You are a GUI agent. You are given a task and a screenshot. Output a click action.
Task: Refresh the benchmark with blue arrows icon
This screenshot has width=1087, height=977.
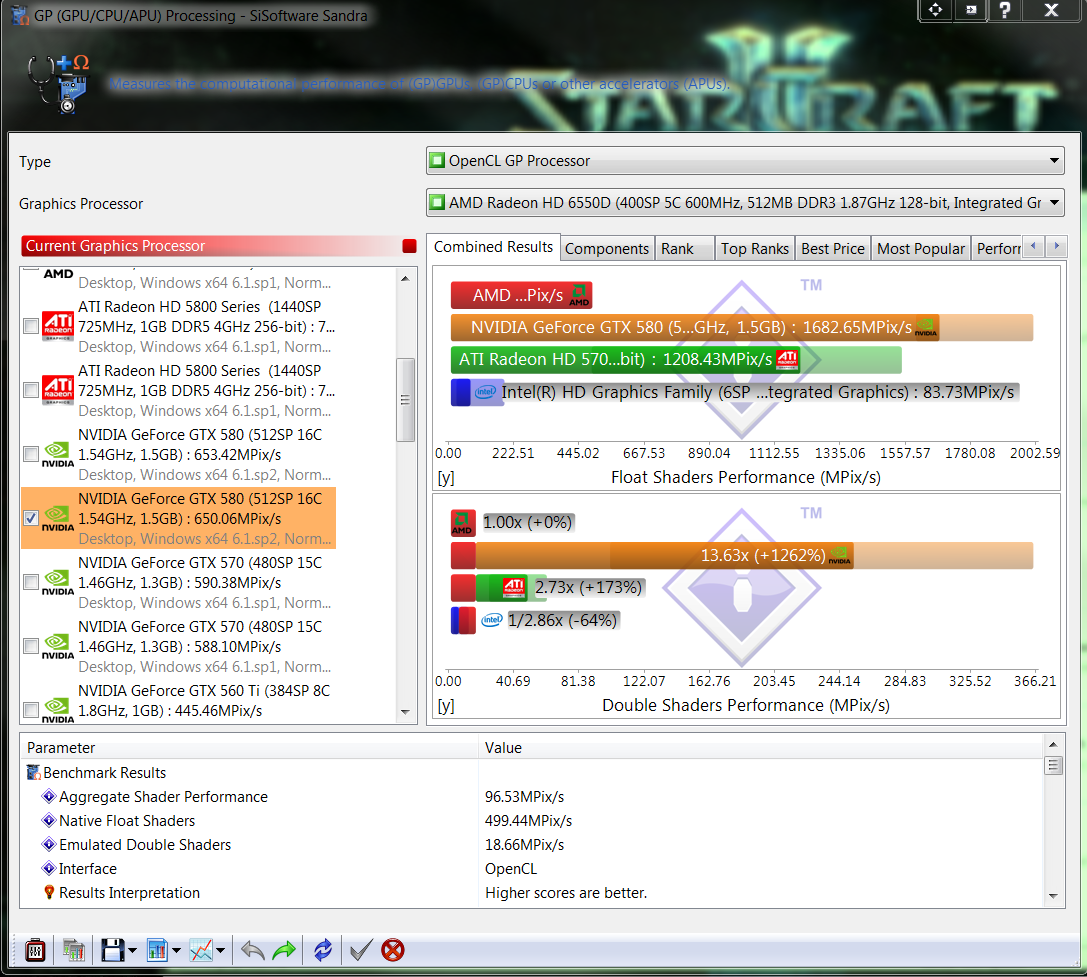[323, 949]
